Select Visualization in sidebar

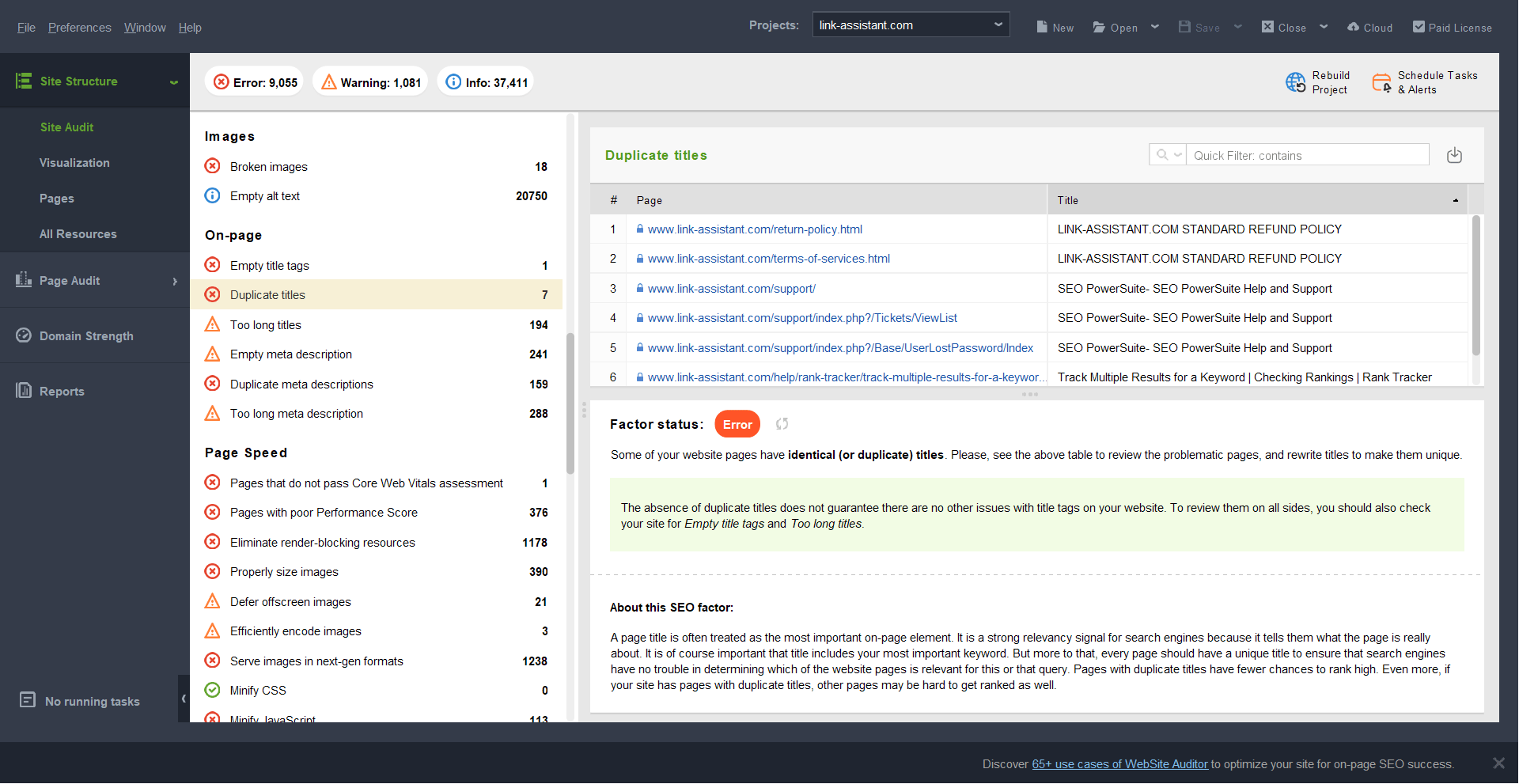tap(74, 162)
